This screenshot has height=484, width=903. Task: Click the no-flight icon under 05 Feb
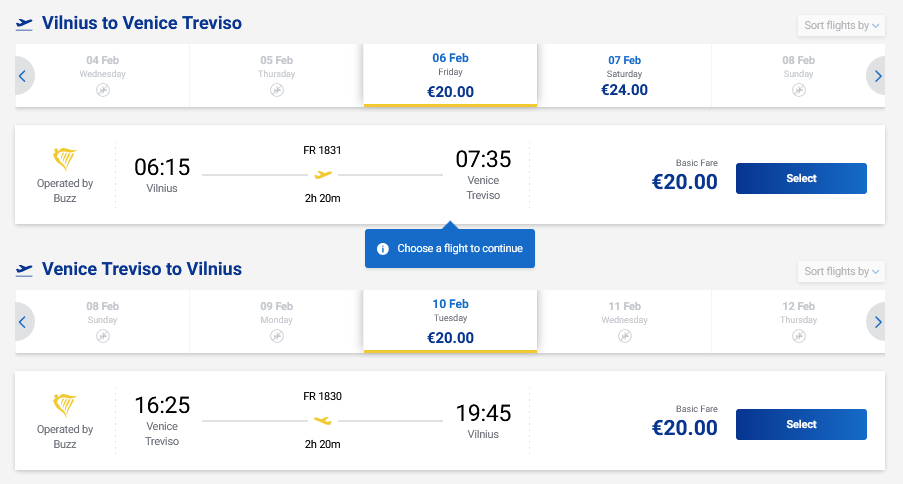click(276, 90)
